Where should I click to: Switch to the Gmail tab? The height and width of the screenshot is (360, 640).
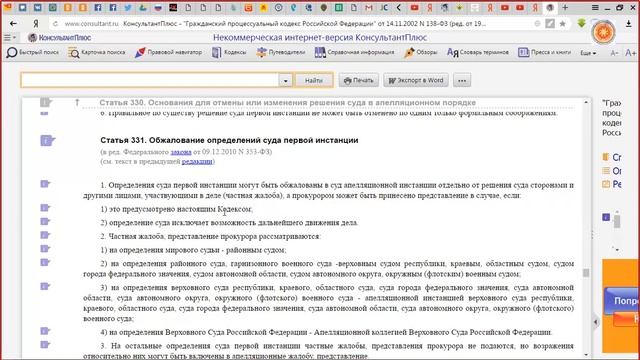pos(369,7)
